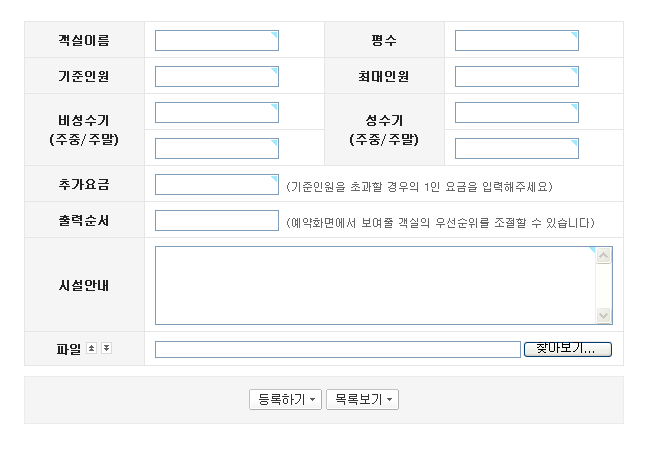Click the up-arrow icon beside 파일 label

92,348
